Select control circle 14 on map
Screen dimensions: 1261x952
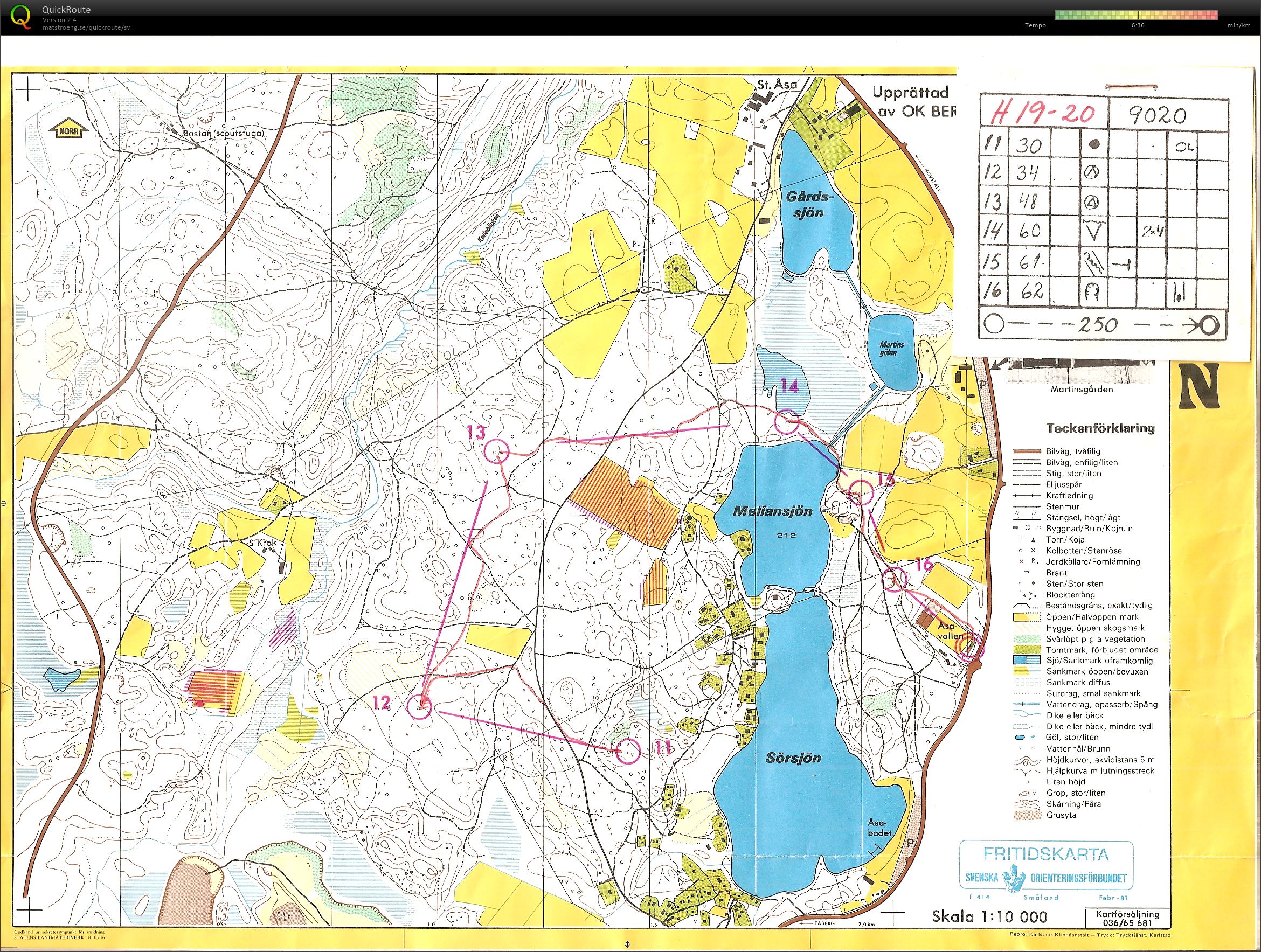(x=787, y=422)
